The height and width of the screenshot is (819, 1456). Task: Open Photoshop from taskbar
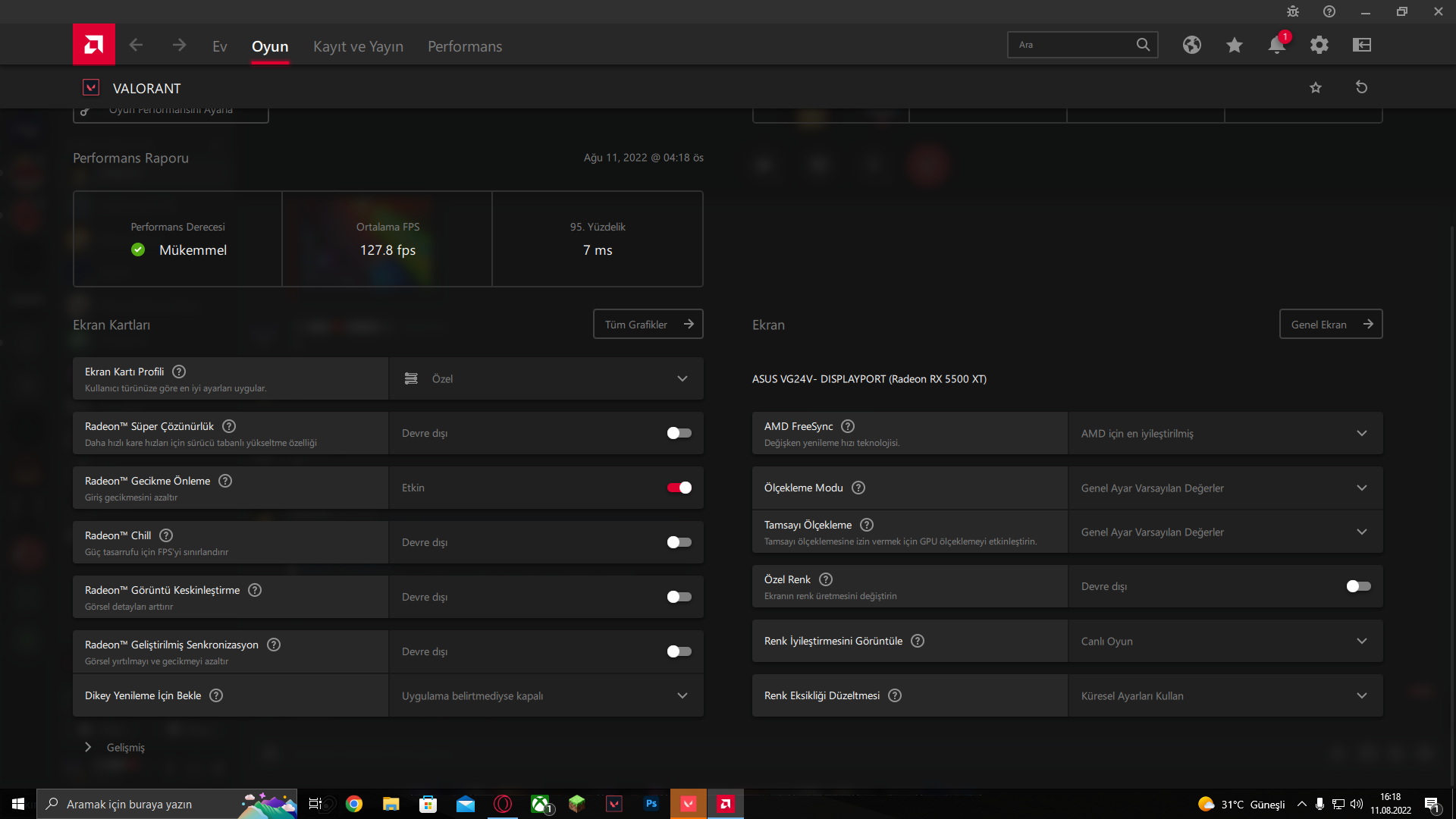point(651,804)
